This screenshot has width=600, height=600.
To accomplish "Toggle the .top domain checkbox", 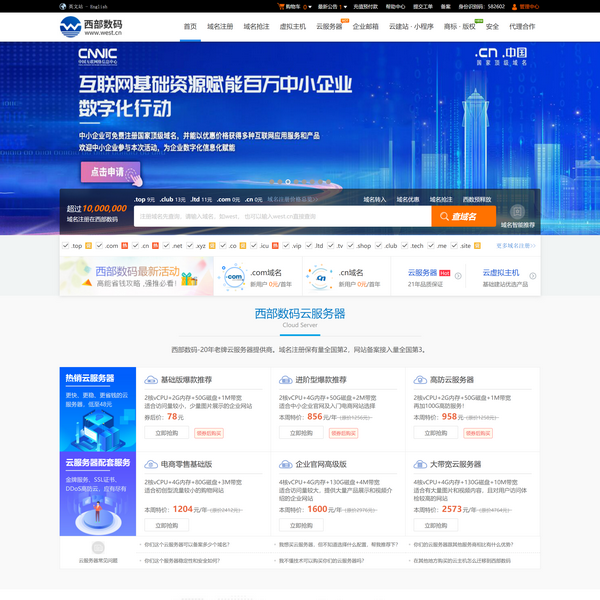I will point(65,245).
